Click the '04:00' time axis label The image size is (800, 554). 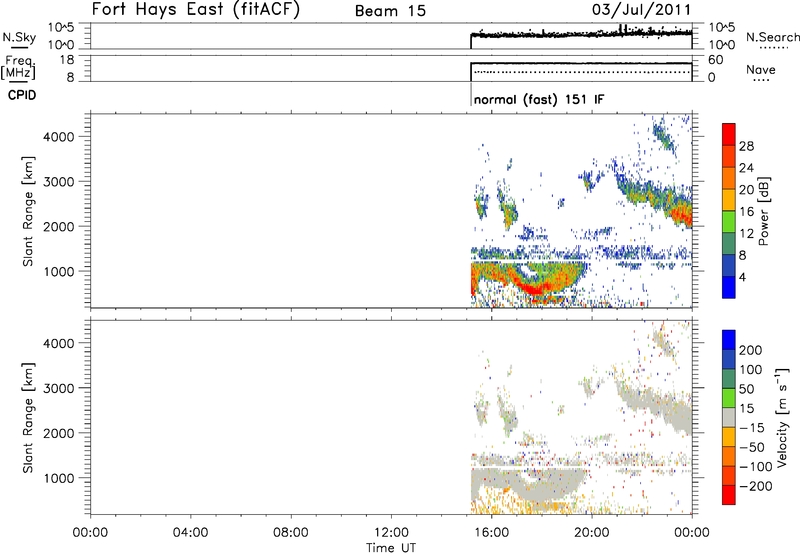[190, 533]
